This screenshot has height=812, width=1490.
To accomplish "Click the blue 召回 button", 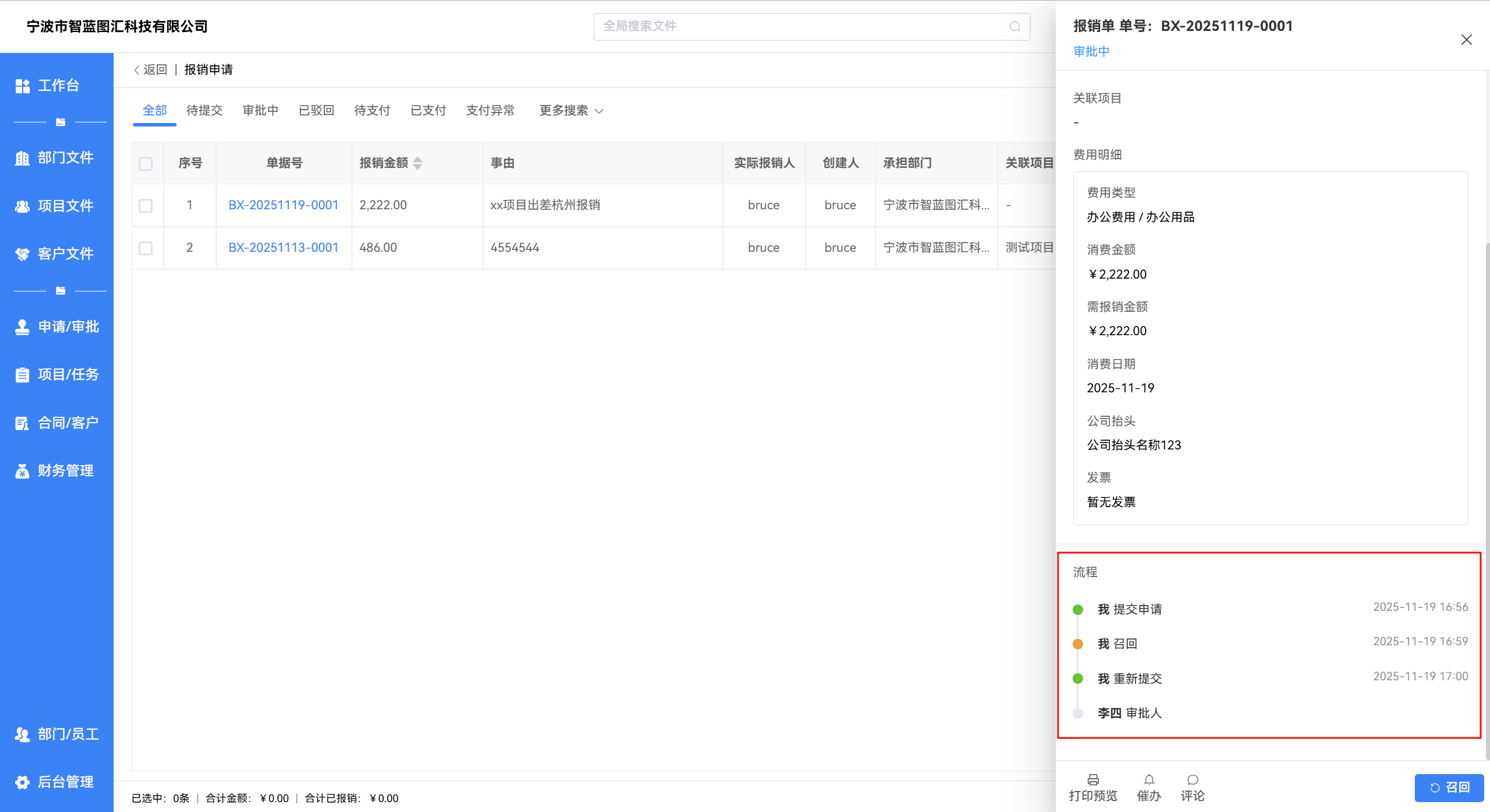I will click(1449, 788).
